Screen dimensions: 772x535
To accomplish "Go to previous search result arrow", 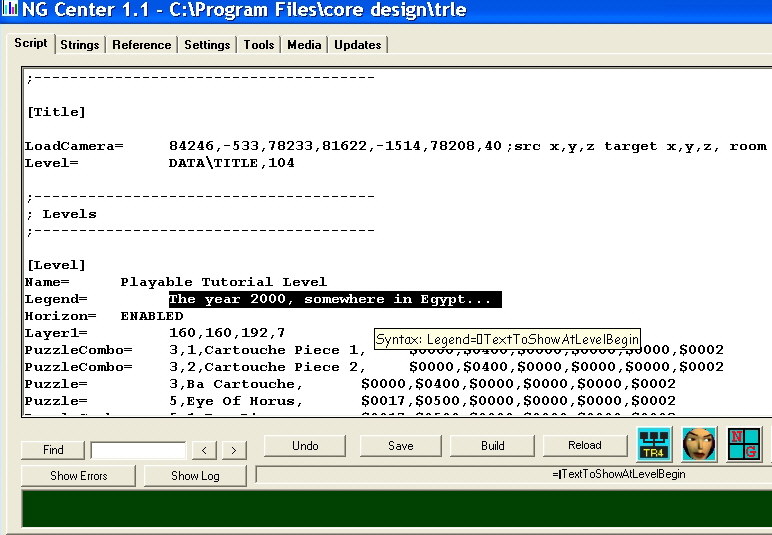I will point(203,450).
